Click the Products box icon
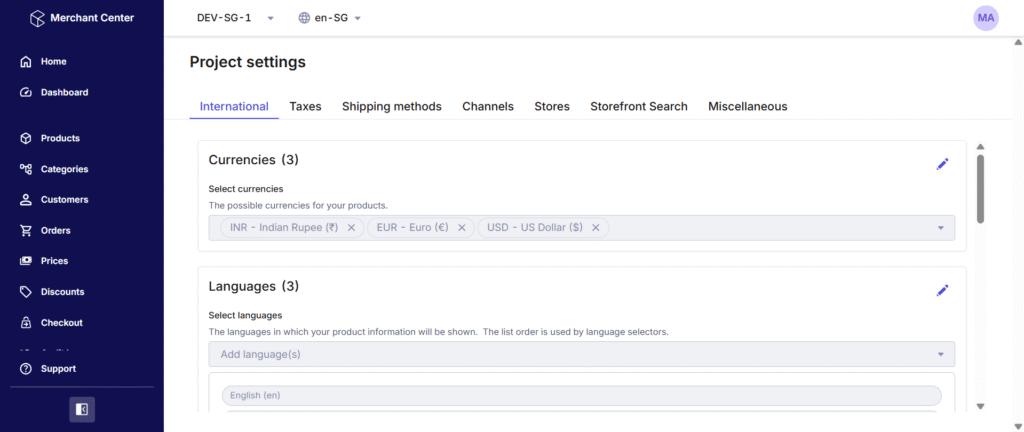The height and width of the screenshot is (432, 1024). pyautogui.click(x=26, y=139)
